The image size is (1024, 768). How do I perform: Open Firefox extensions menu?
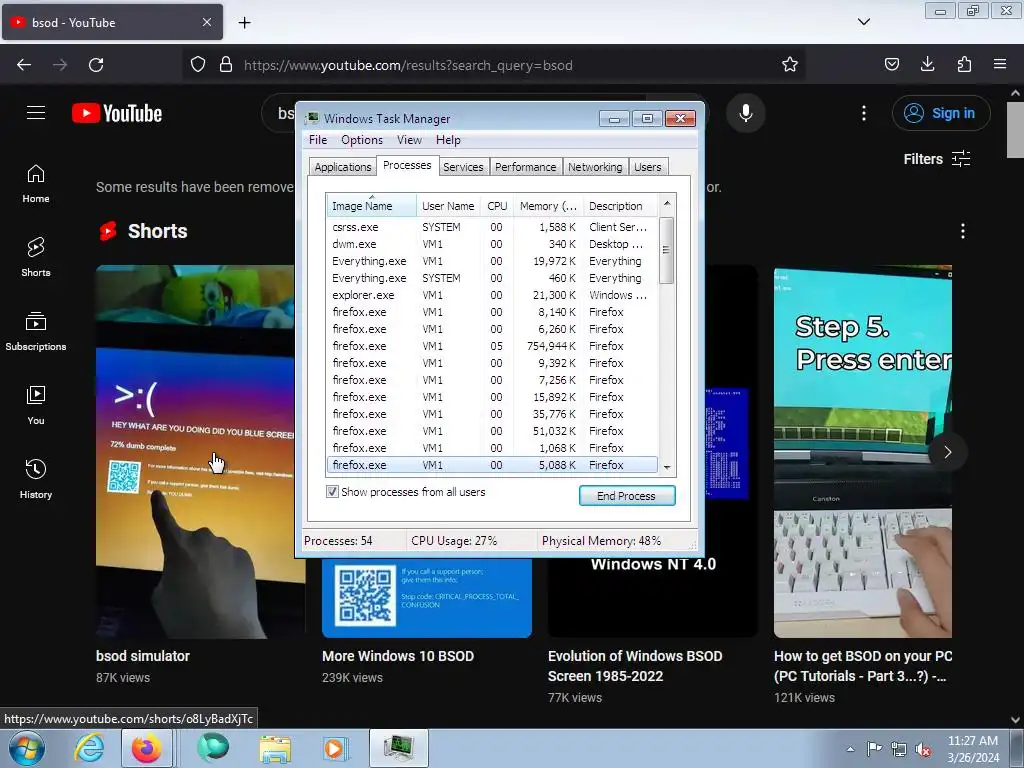(964, 65)
